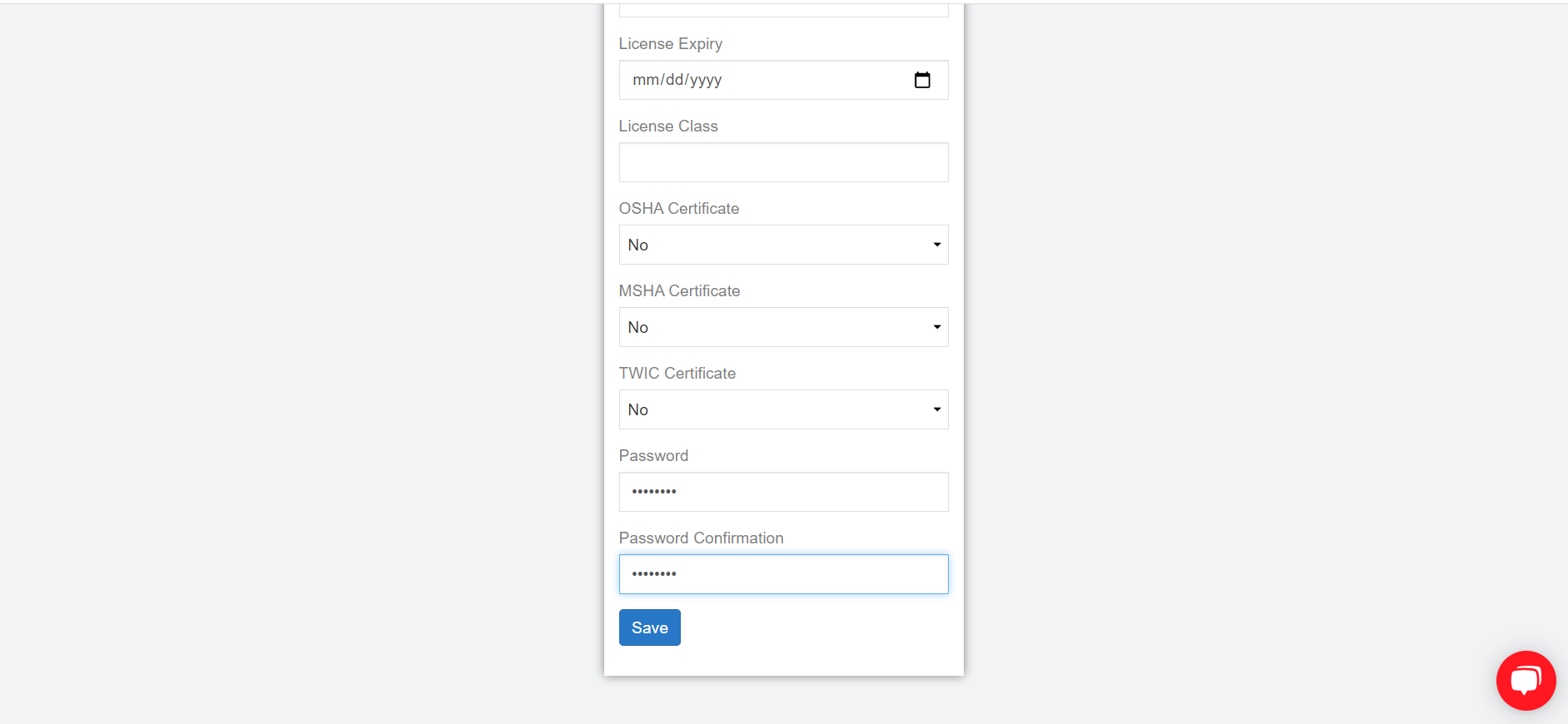Screen dimensions: 1568x724
Task: Click the cut-off input field above License Expiry
Action: [x=783, y=10]
